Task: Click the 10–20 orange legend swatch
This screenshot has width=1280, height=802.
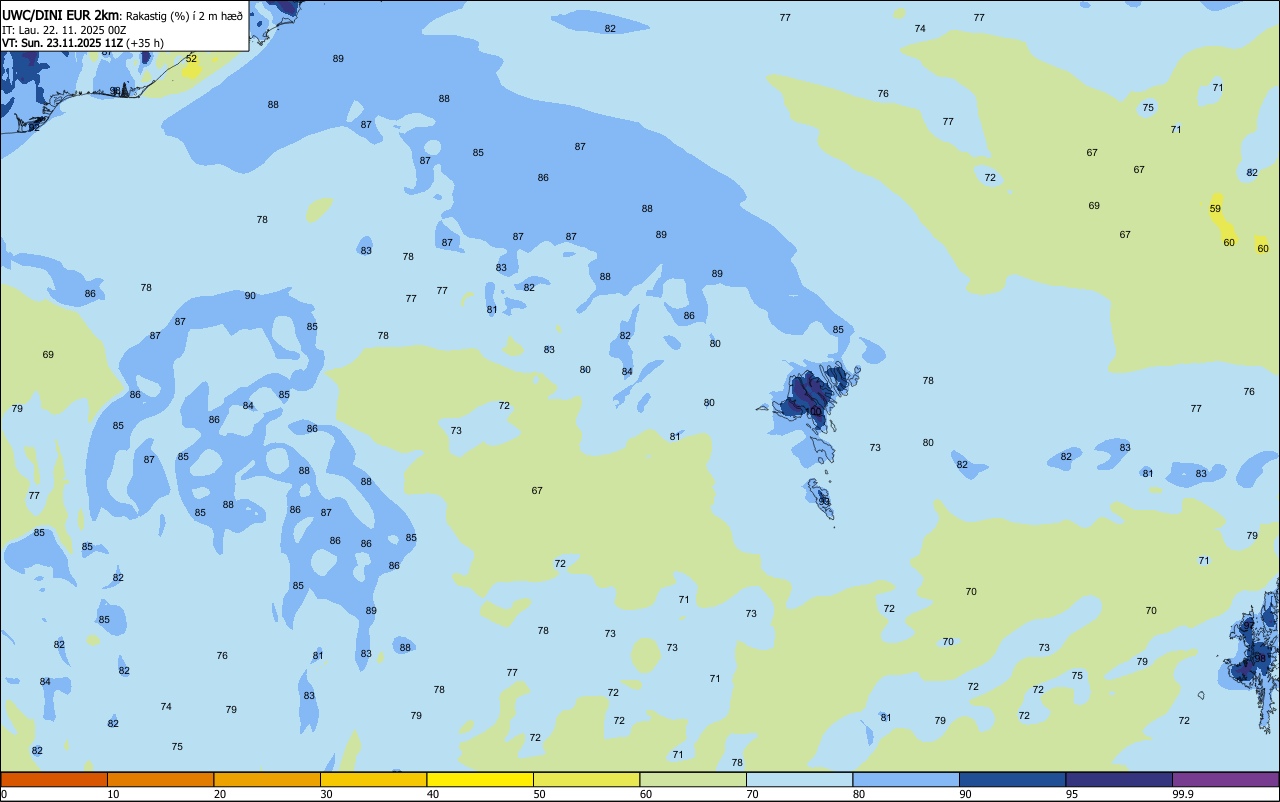Action: pos(160,779)
